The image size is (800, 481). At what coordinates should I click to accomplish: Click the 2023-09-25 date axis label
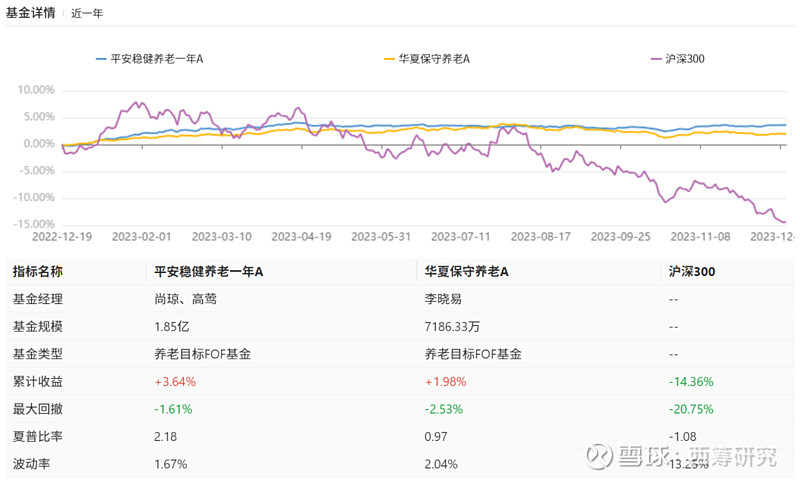tap(620, 237)
